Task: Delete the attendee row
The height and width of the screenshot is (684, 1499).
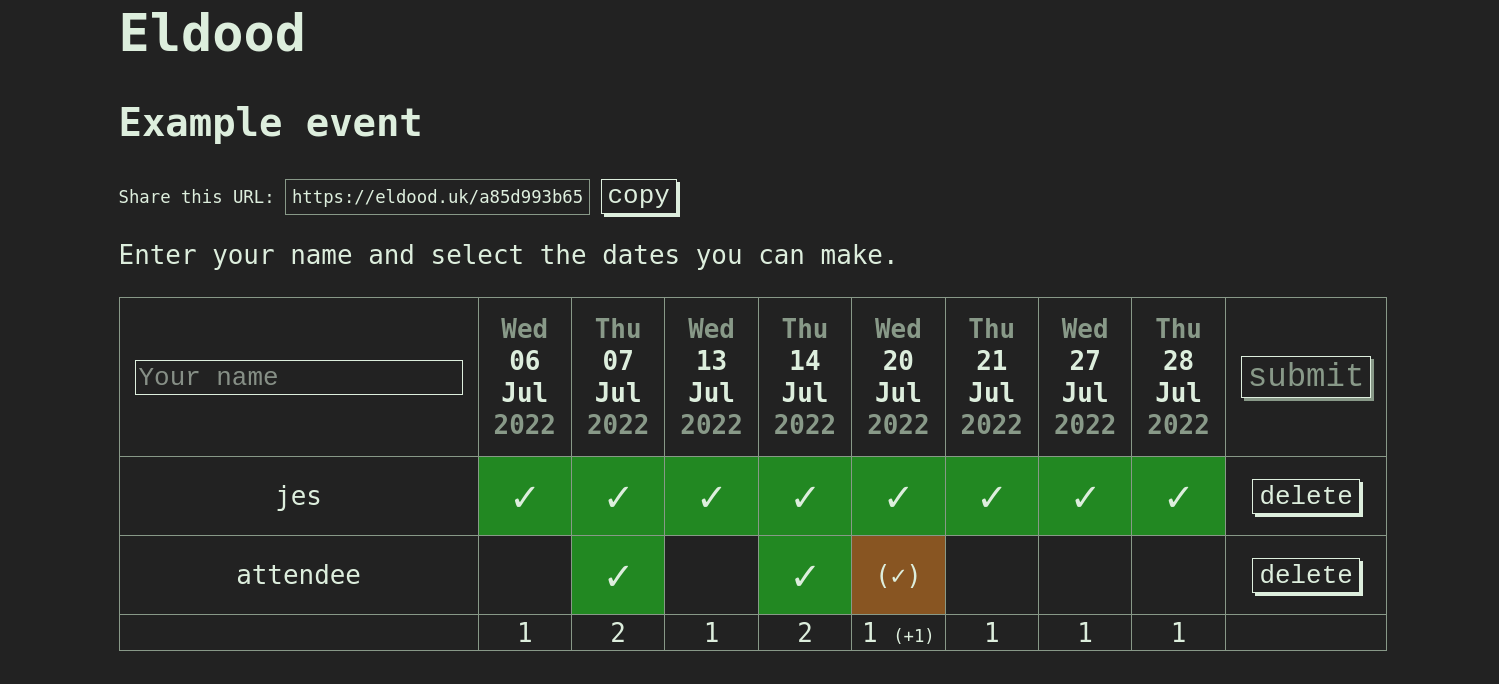Action: (x=1305, y=575)
